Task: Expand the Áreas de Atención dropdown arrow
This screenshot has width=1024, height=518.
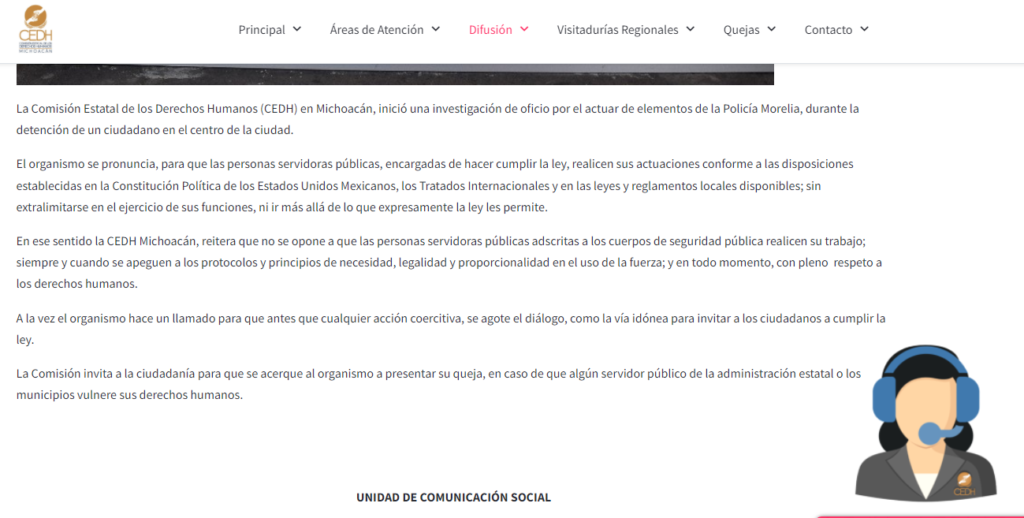Action: (x=435, y=30)
